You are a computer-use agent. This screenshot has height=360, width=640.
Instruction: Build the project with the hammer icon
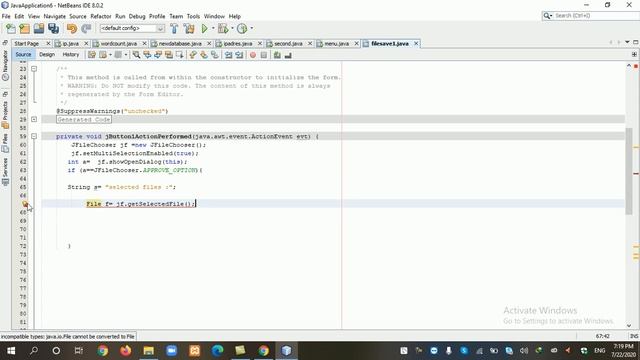tap(174, 29)
